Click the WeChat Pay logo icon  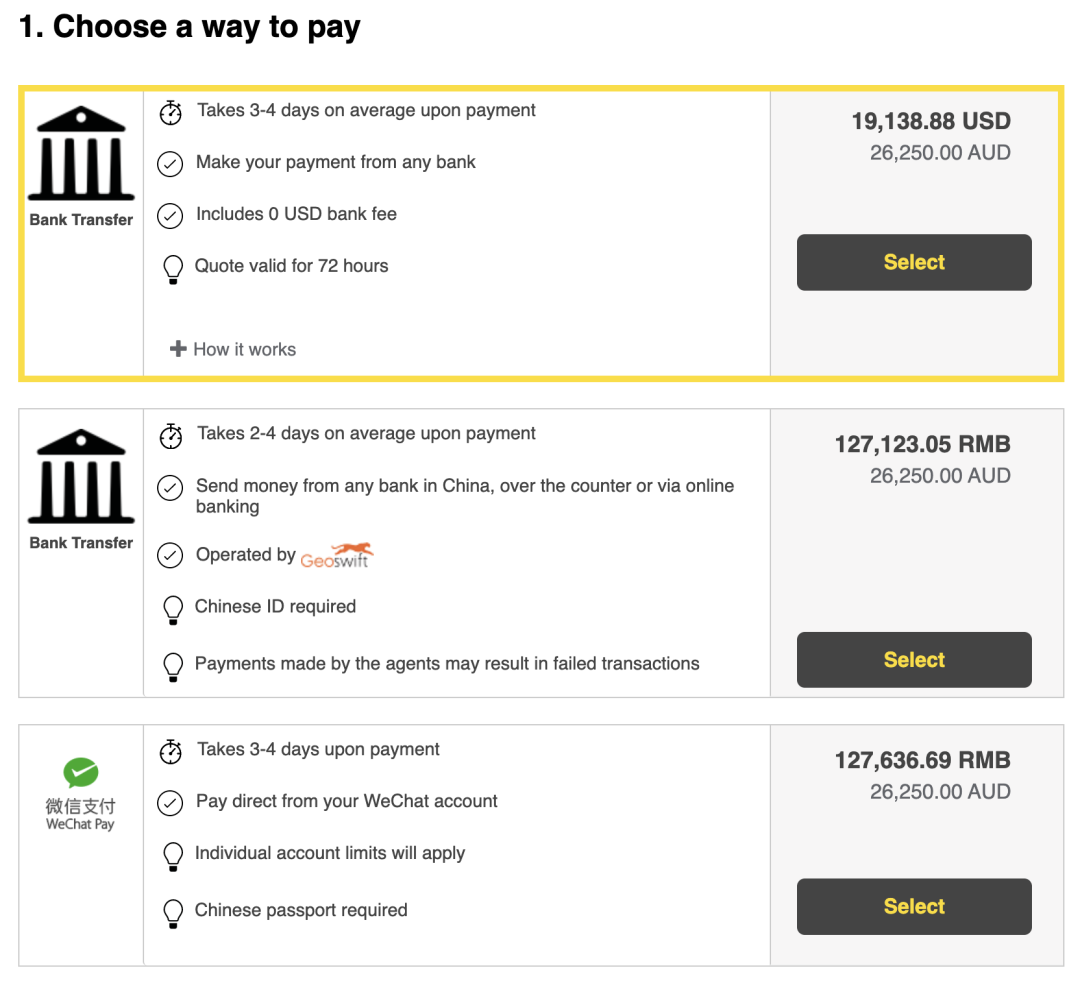tap(81, 772)
